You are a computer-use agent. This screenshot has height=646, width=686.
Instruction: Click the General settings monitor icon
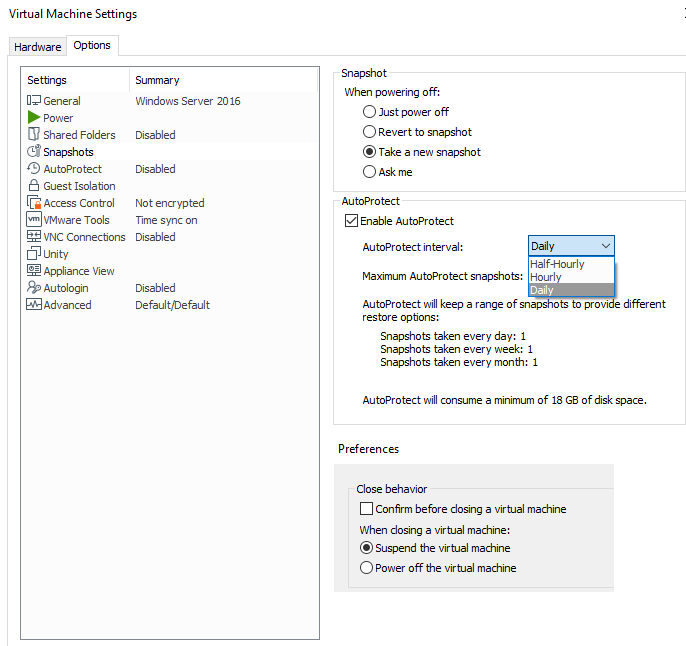[34, 101]
